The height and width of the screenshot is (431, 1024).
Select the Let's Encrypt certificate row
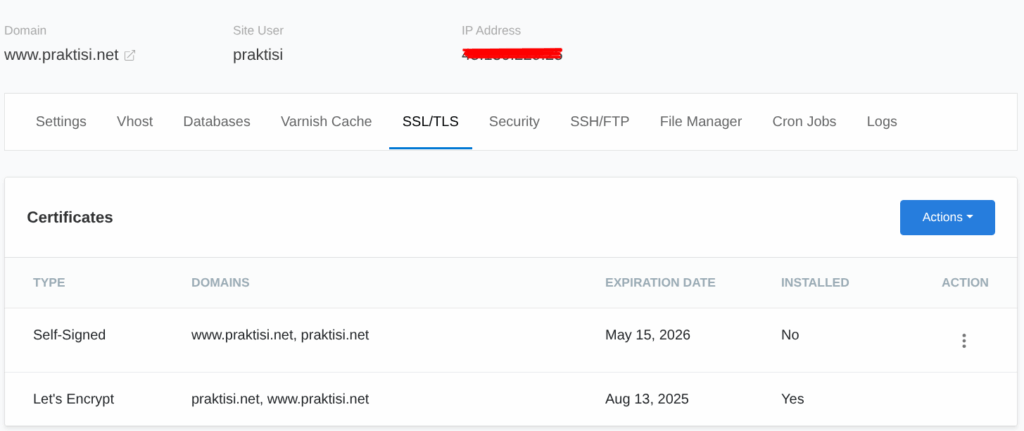click(511, 399)
